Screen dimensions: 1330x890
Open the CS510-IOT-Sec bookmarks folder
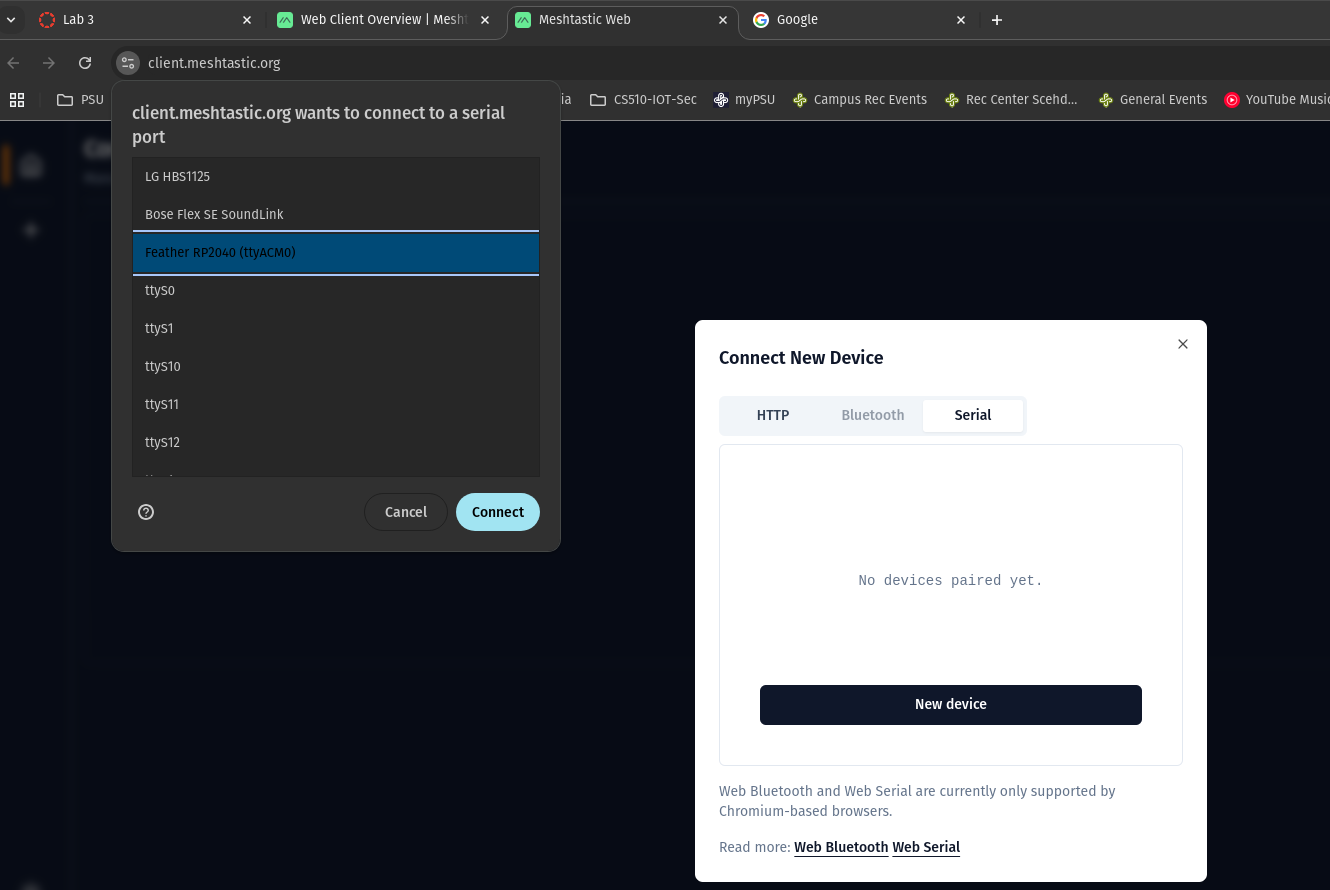point(643,100)
